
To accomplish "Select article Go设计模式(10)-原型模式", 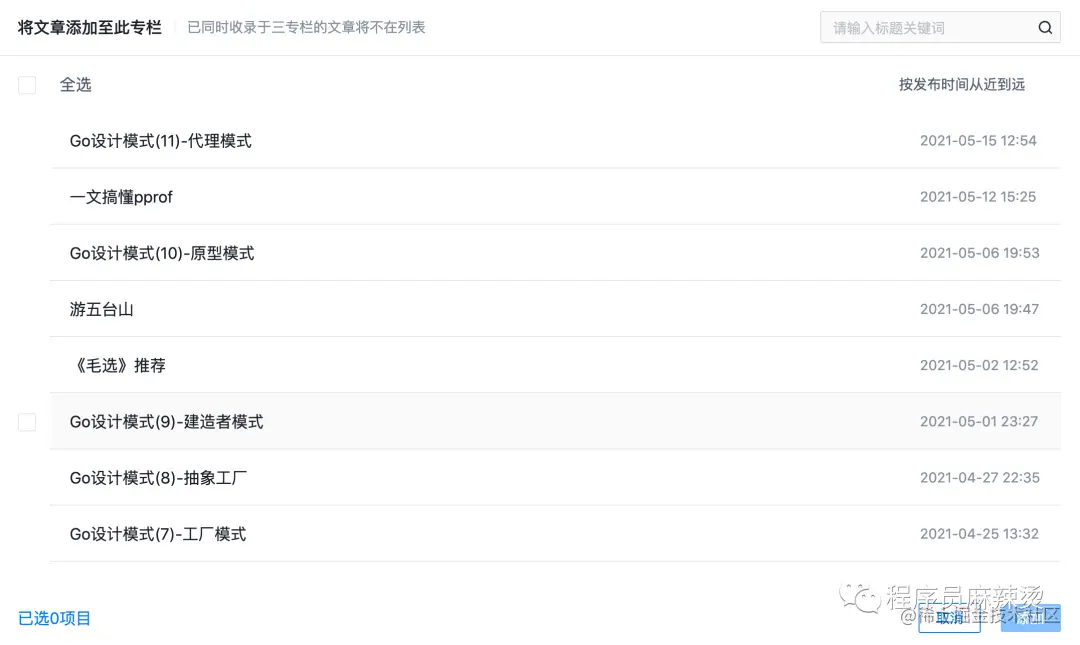I will [x=161, y=253].
